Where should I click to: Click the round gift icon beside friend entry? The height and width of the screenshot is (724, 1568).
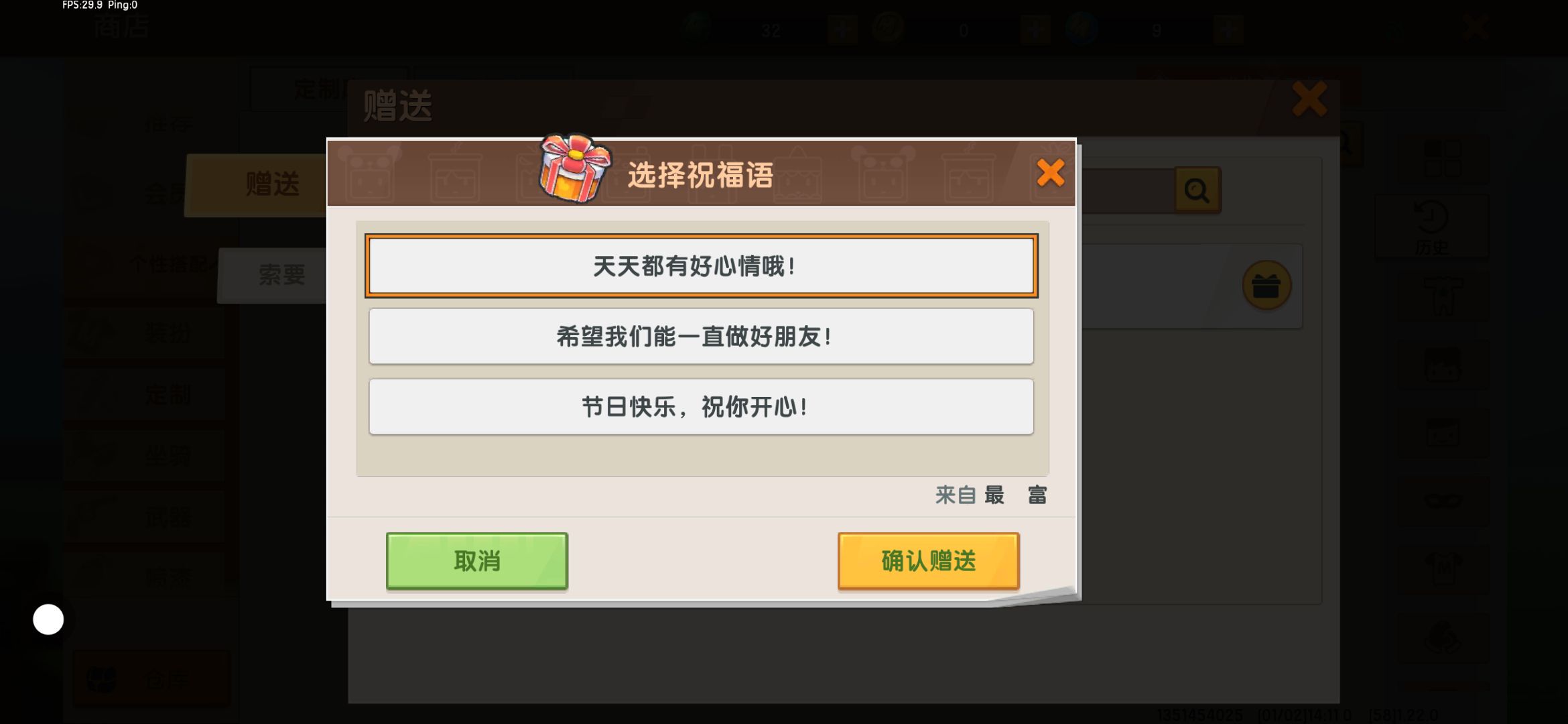coord(1266,286)
